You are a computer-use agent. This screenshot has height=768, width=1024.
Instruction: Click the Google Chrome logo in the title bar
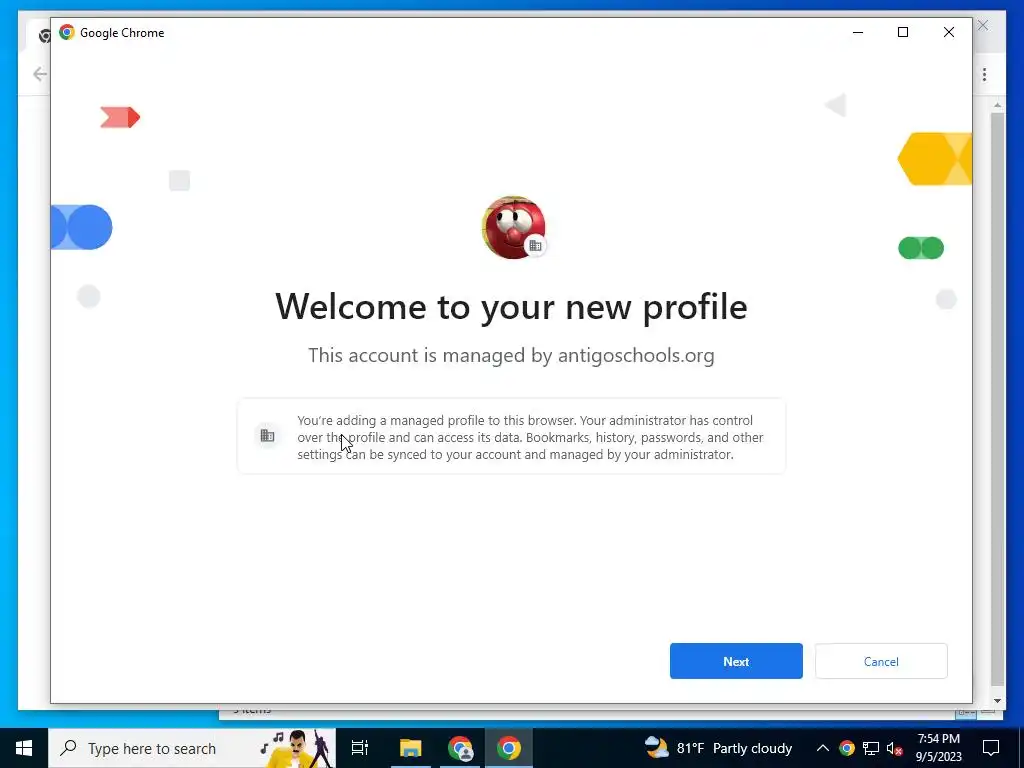67,32
